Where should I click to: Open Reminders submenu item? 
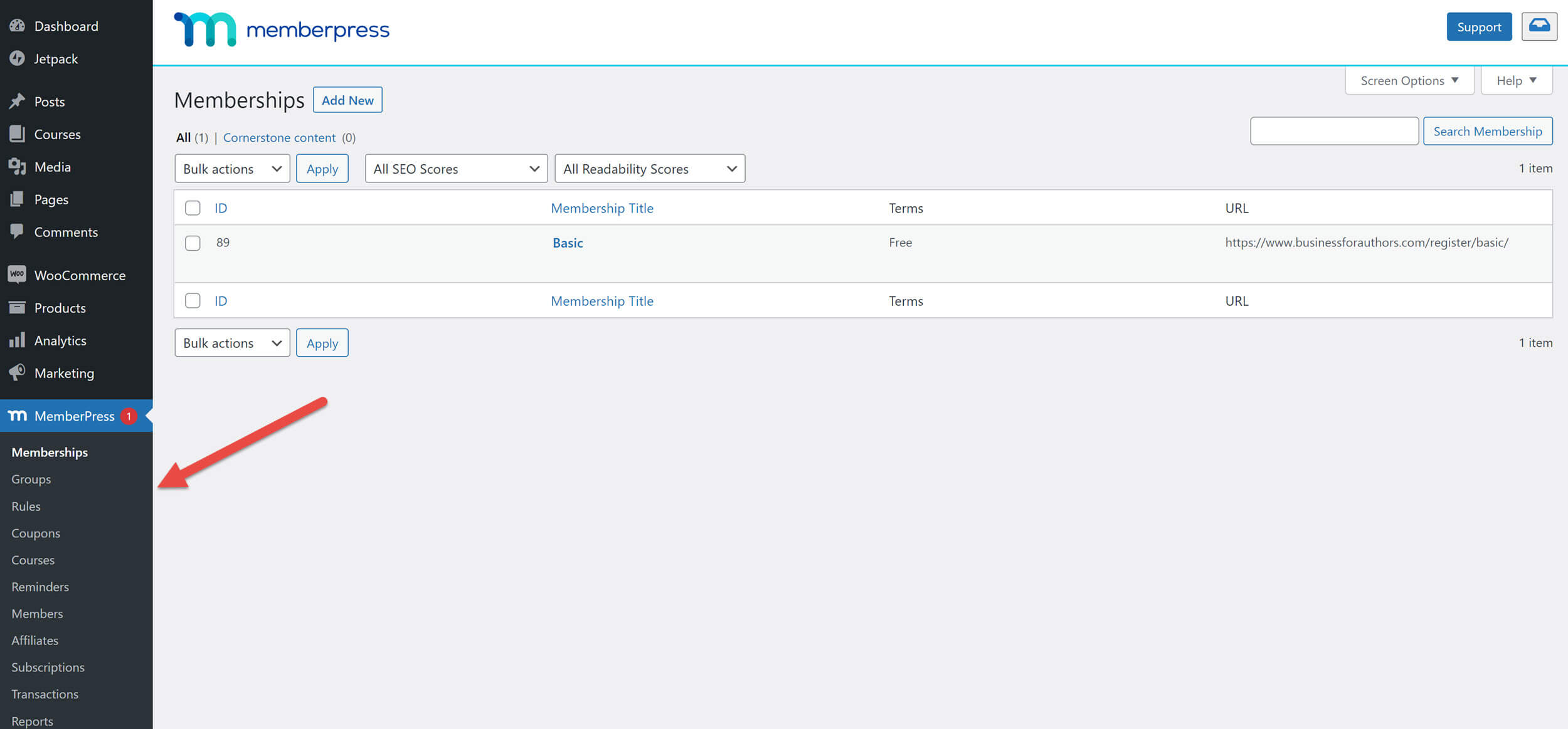coord(40,587)
